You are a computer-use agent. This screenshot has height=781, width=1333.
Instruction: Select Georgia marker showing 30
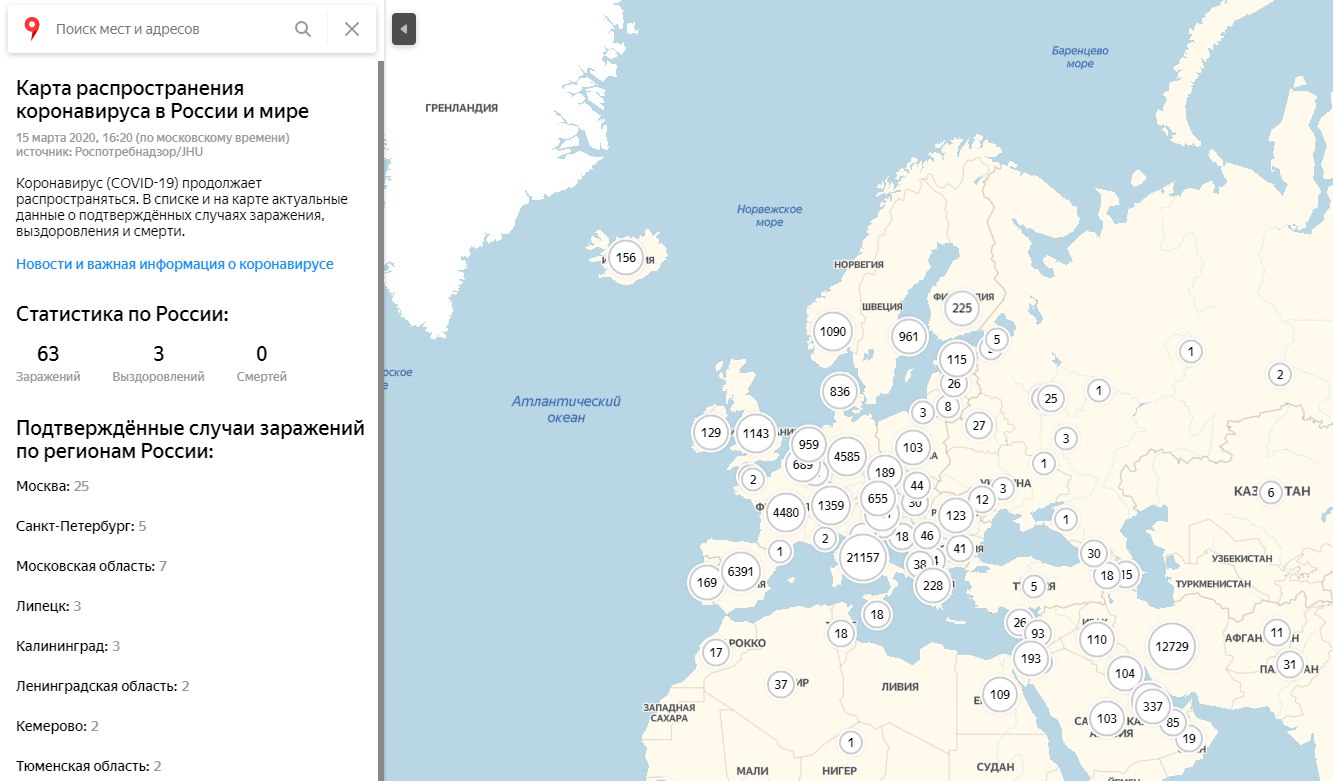(x=1093, y=554)
